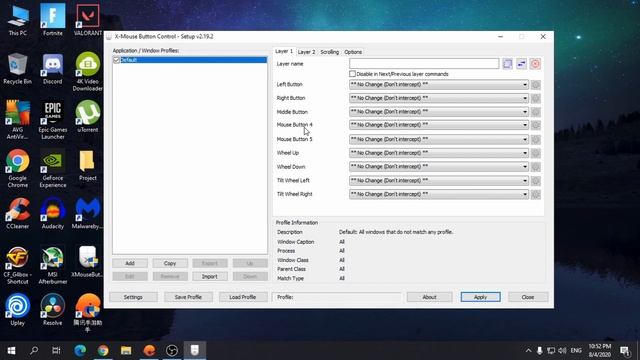Open settings gear for Mouse Button 4

[x=536, y=125]
